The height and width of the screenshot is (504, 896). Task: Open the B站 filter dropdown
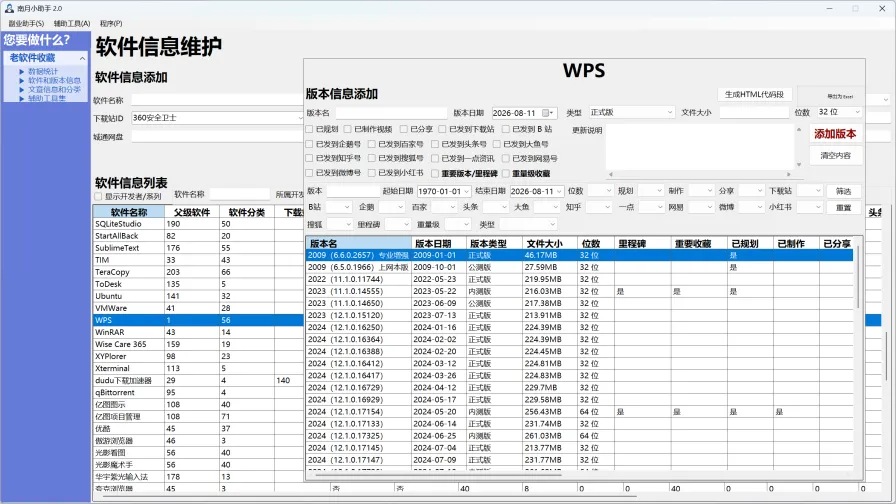click(x=338, y=207)
